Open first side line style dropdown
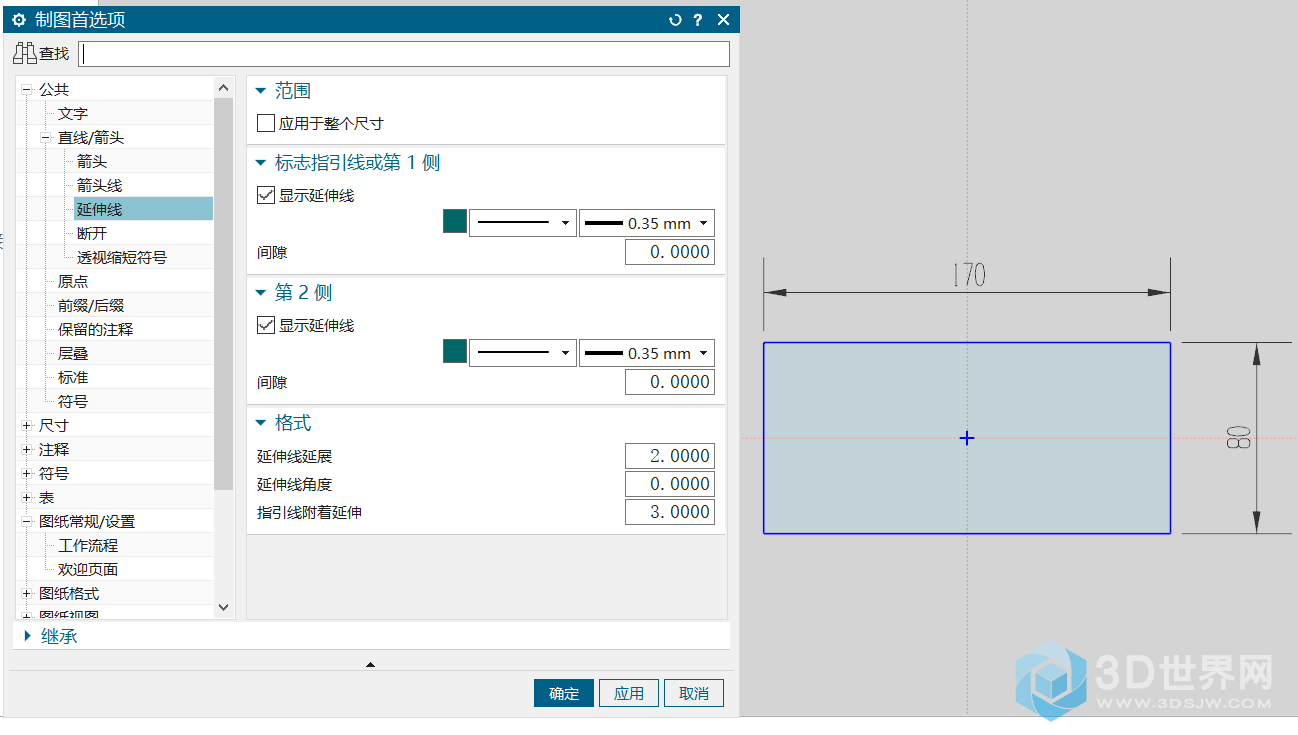Image resolution: width=1298 pixels, height=735 pixels. 522,223
